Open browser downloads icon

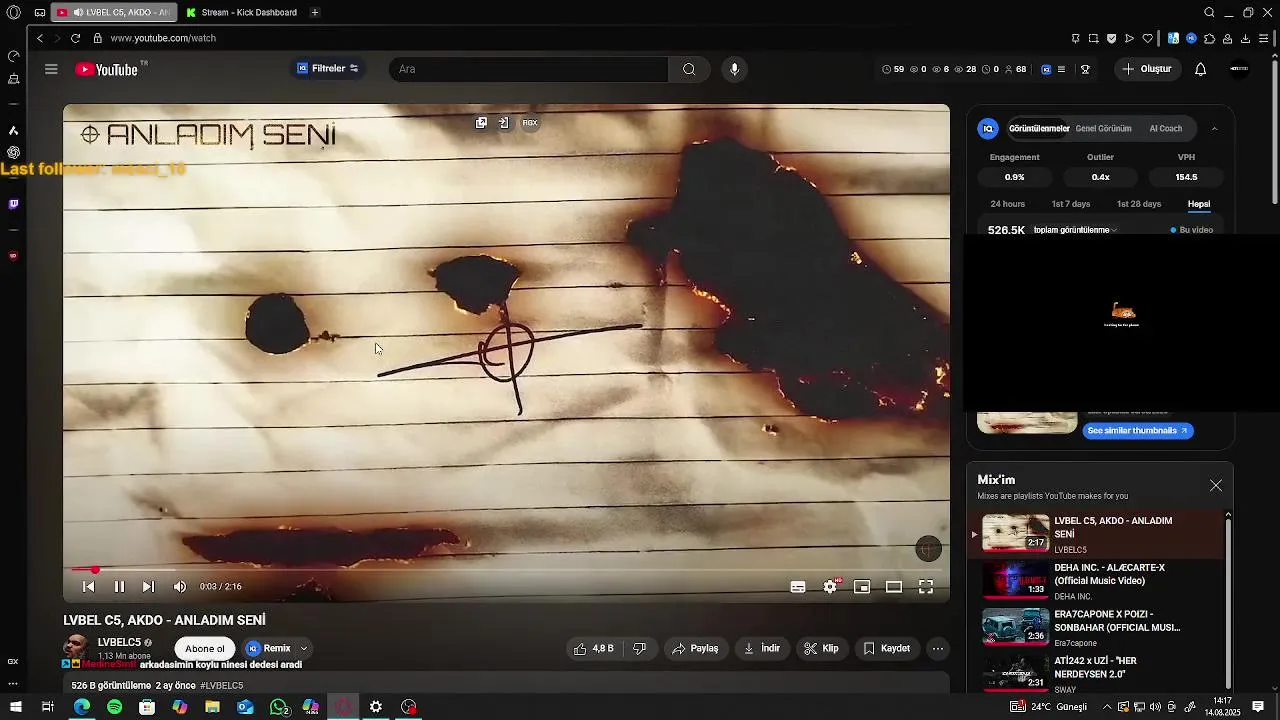1245,38
